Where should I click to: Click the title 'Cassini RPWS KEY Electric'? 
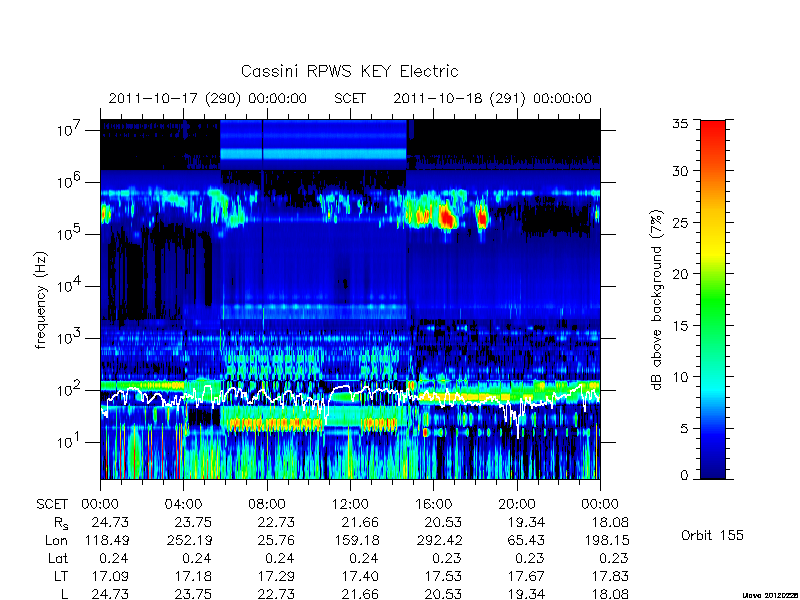(349, 71)
